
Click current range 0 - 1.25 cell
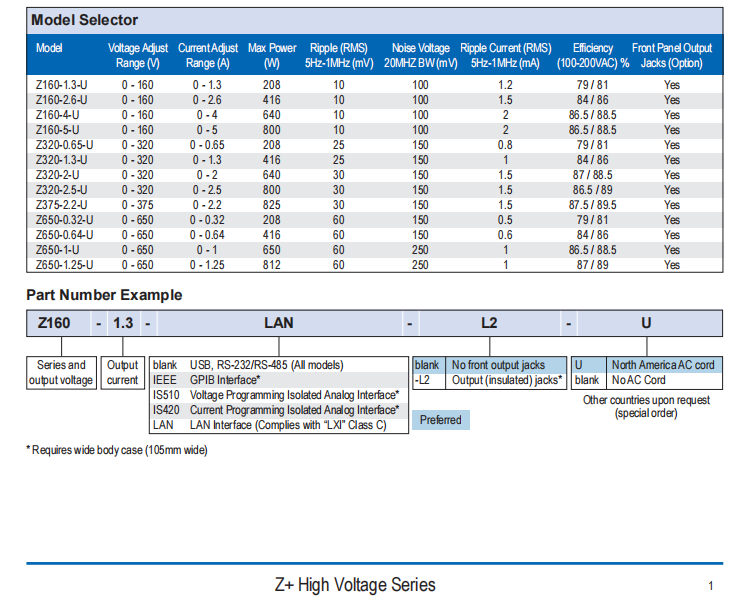[207, 265]
